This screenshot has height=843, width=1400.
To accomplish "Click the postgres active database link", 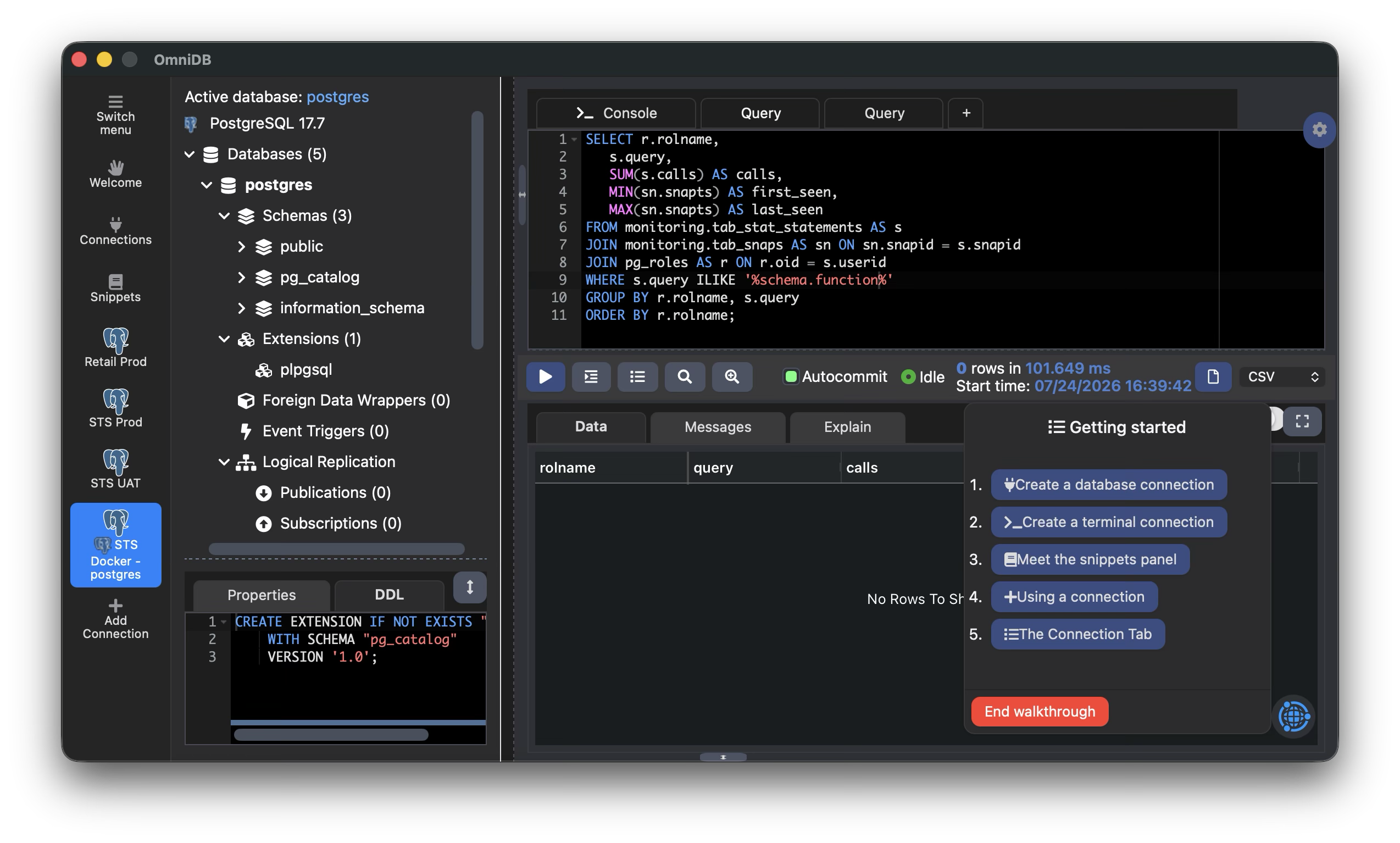I will click(337, 97).
